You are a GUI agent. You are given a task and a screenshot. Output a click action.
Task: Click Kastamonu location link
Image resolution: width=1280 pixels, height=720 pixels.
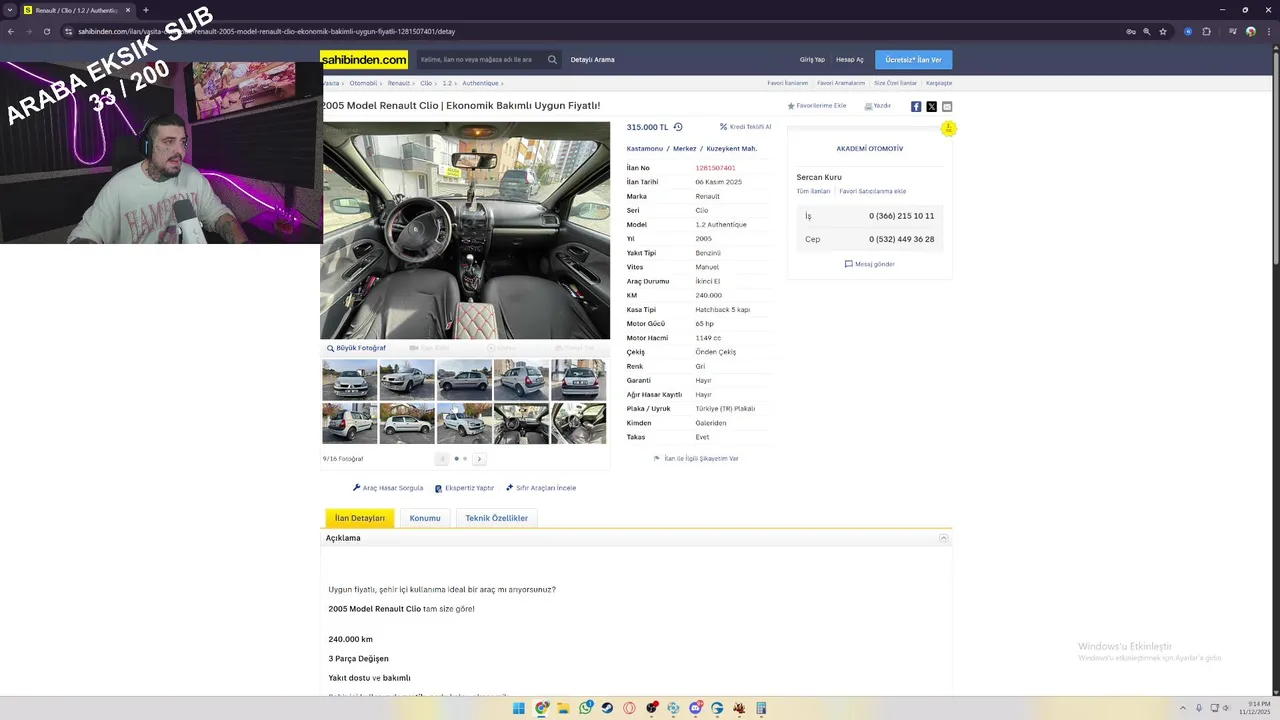click(x=645, y=149)
